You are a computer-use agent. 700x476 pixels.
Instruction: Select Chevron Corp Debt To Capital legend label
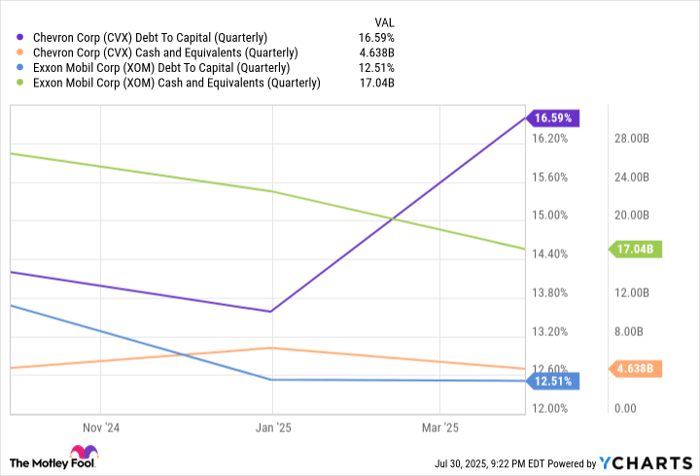[x=150, y=38]
